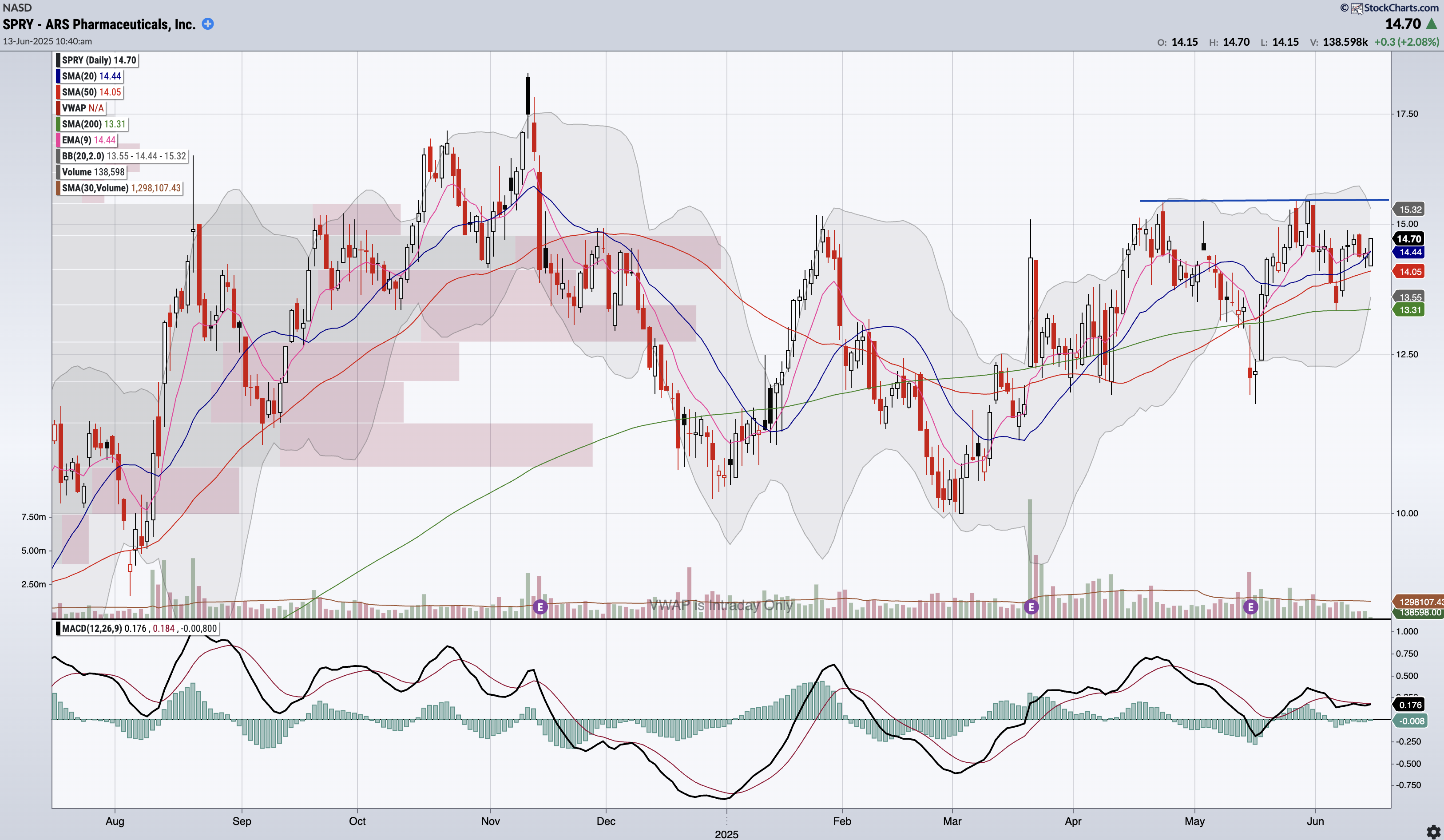This screenshot has width=1444, height=840.
Task: Click the 2.50m volume axis label
Action: [33, 584]
